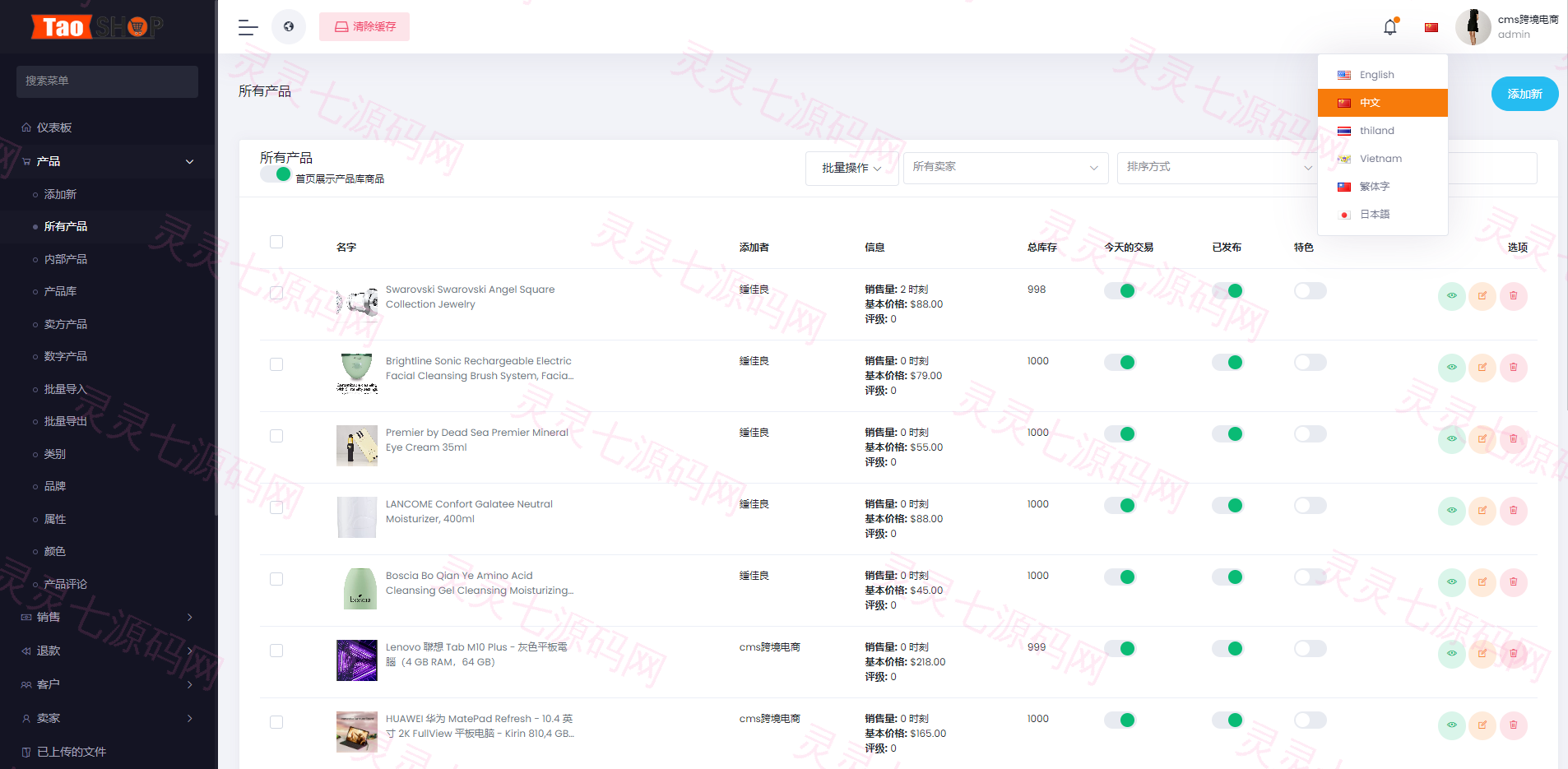This screenshot has height=769, width=1568.
Task: Select thiland from language menu
Action: tap(1382, 131)
